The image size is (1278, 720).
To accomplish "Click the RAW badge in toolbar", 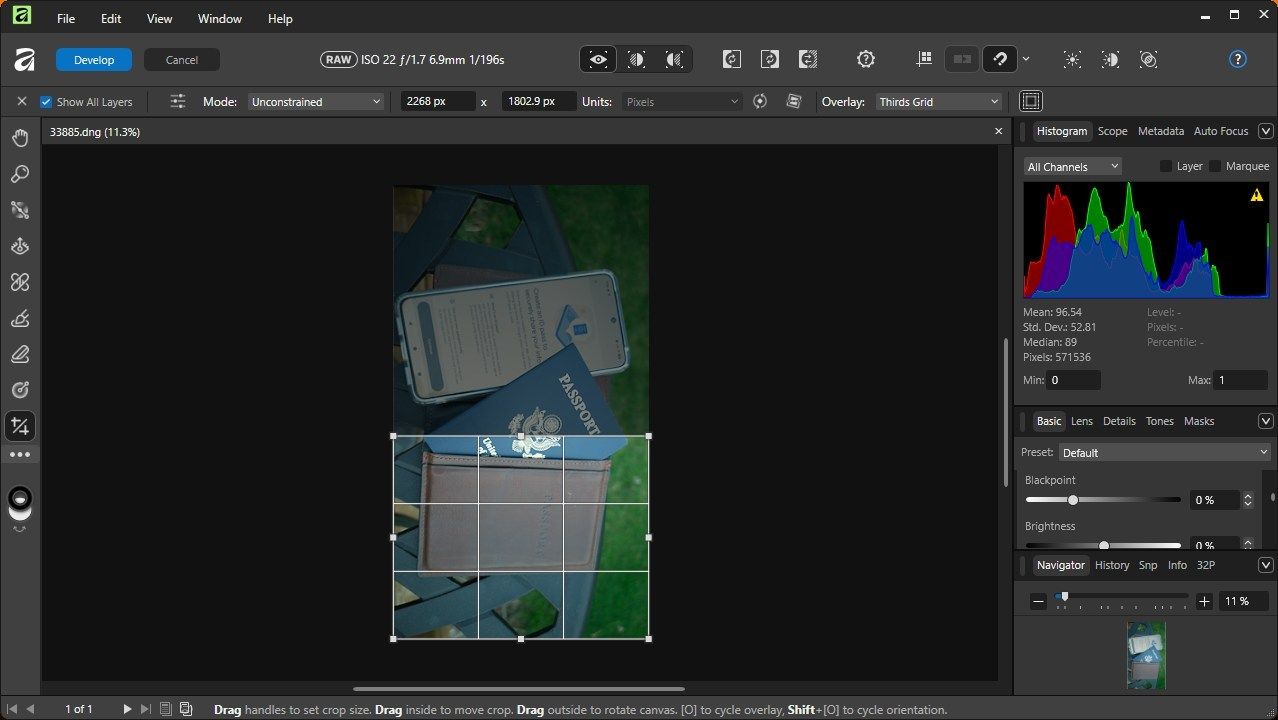I will click(338, 60).
